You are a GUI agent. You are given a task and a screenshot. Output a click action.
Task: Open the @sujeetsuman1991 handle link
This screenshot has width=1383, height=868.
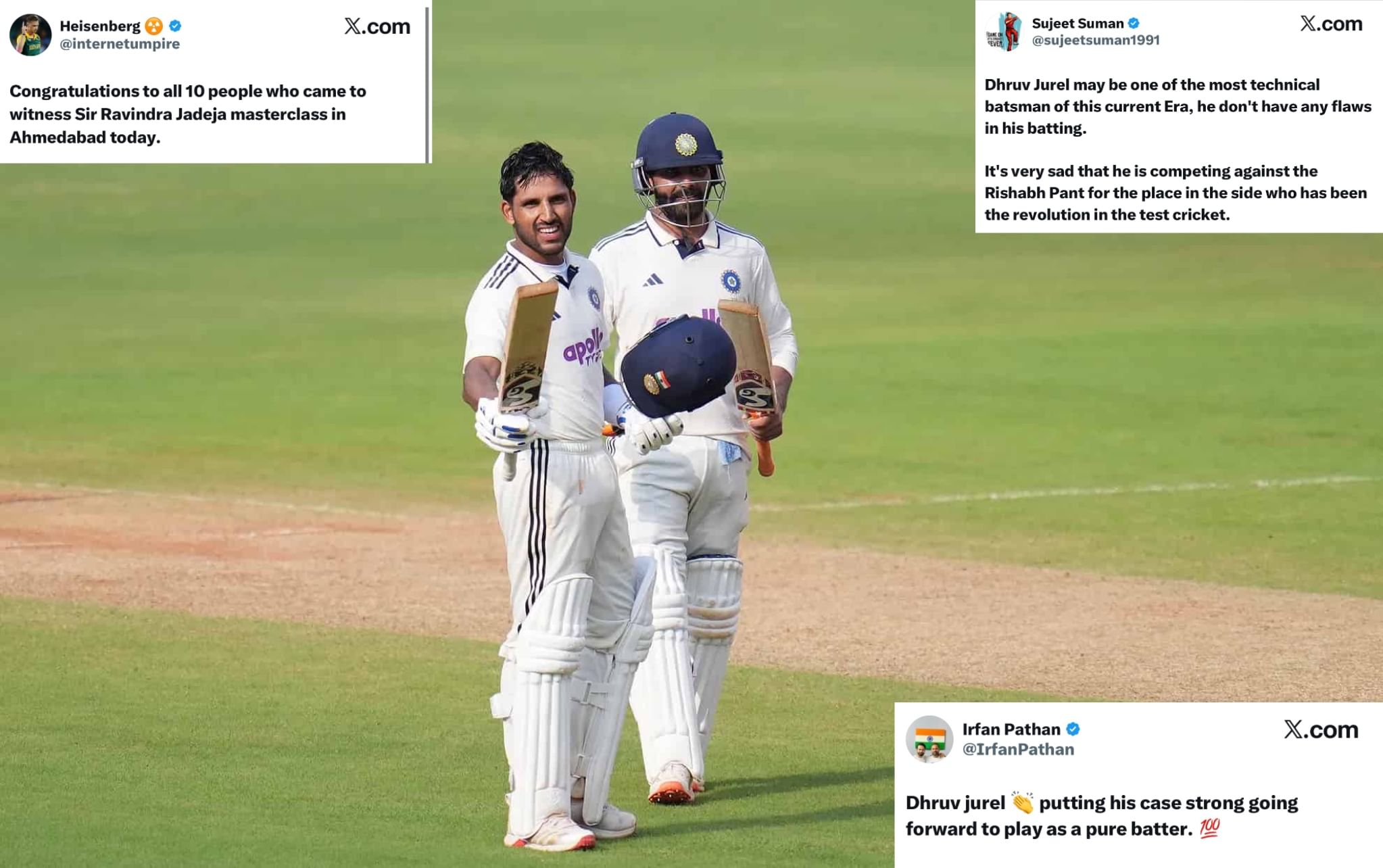point(1096,40)
